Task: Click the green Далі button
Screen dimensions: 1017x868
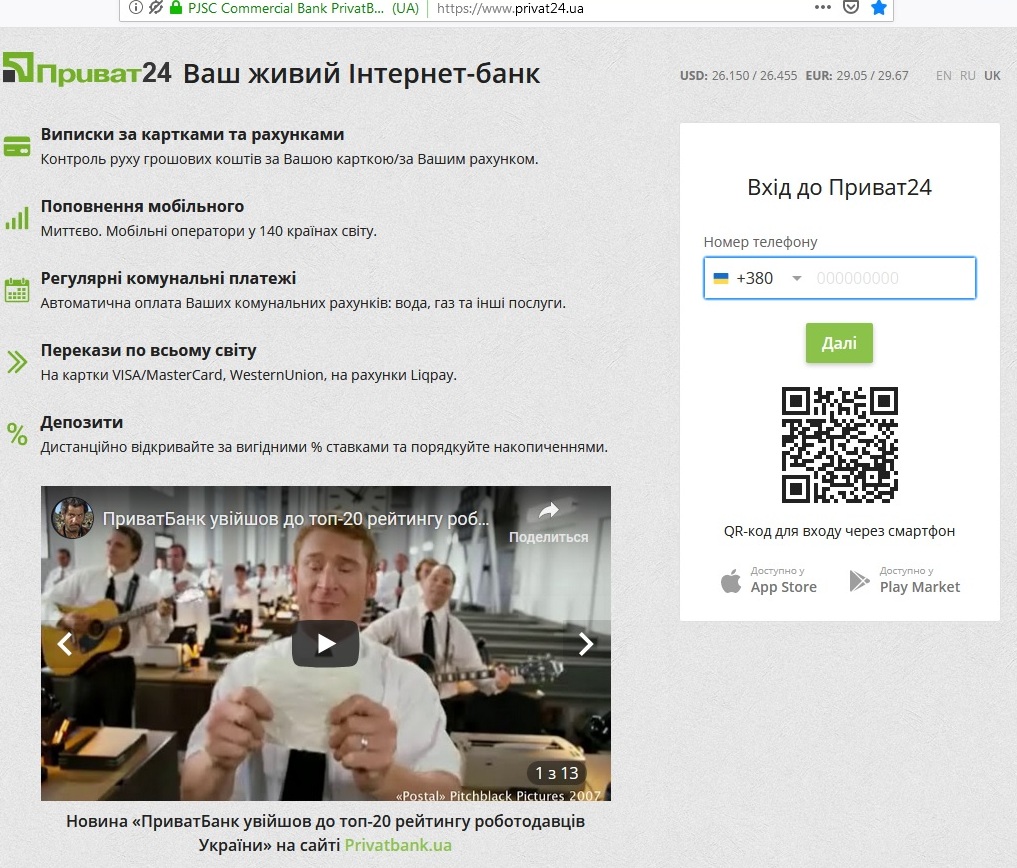Action: [839, 343]
